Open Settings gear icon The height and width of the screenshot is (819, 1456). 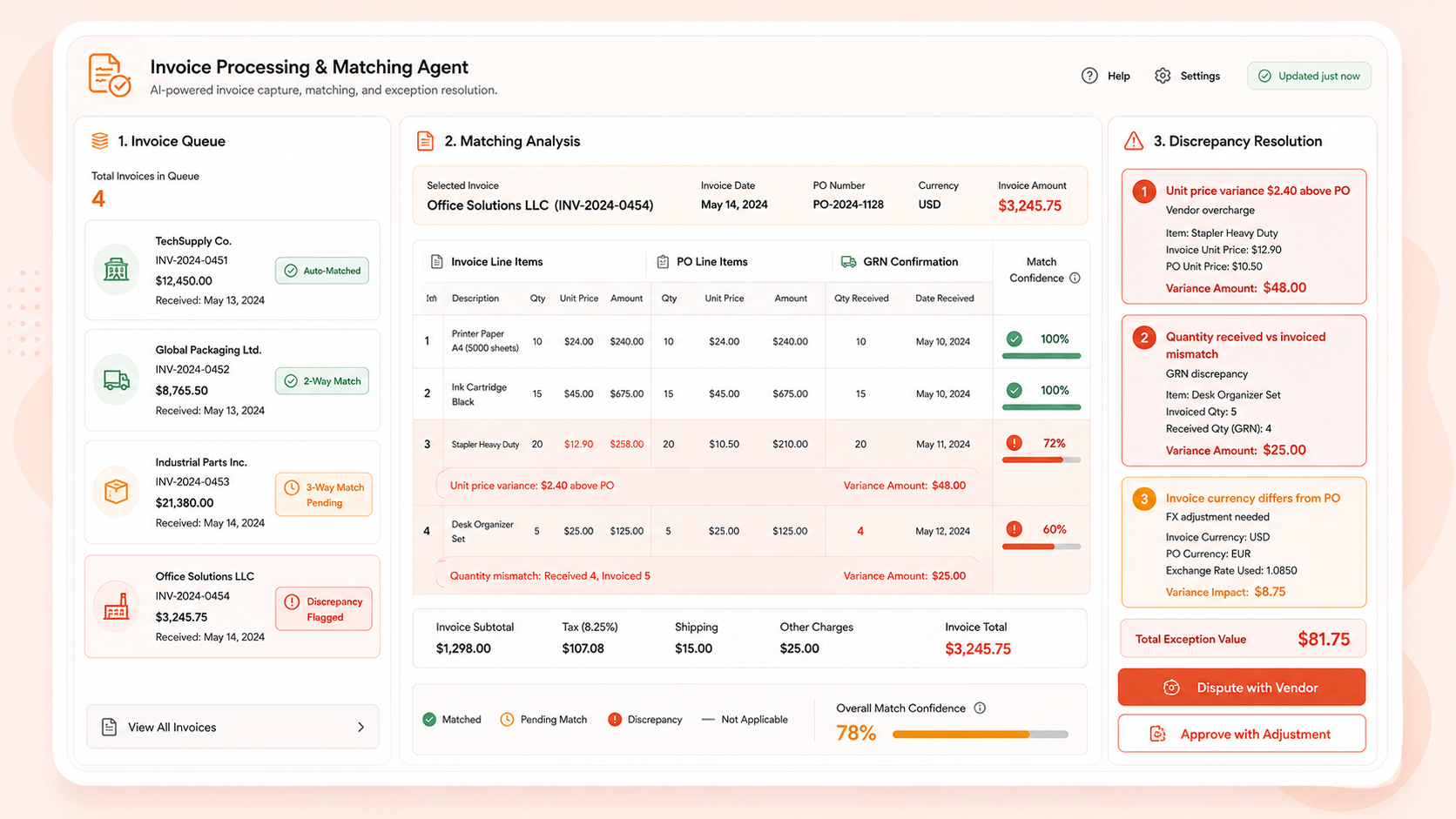click(1163, 76)
